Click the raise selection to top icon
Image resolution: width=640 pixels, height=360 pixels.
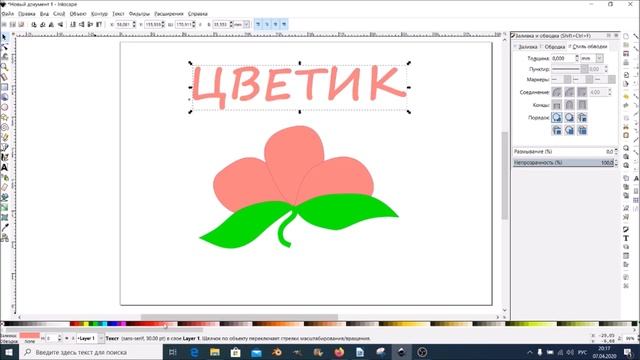click(99, 25)
